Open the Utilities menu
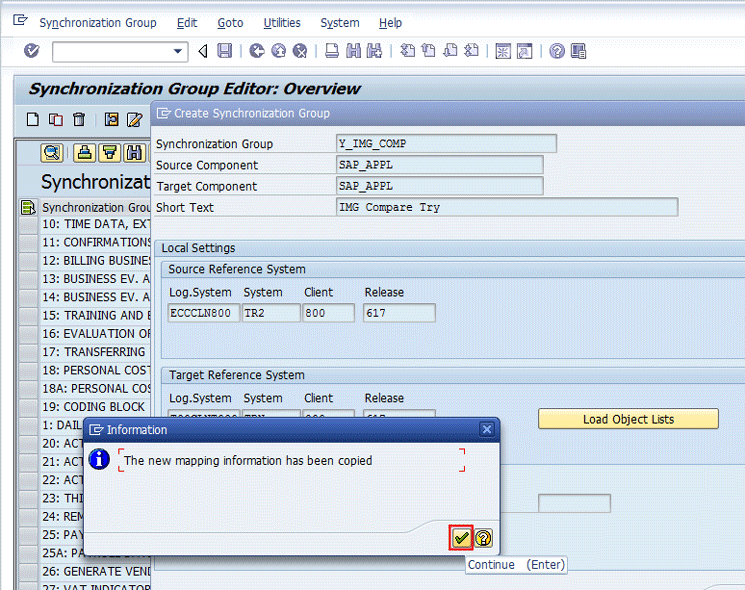Screen dimensions: 745x590 tap(281, 22)
